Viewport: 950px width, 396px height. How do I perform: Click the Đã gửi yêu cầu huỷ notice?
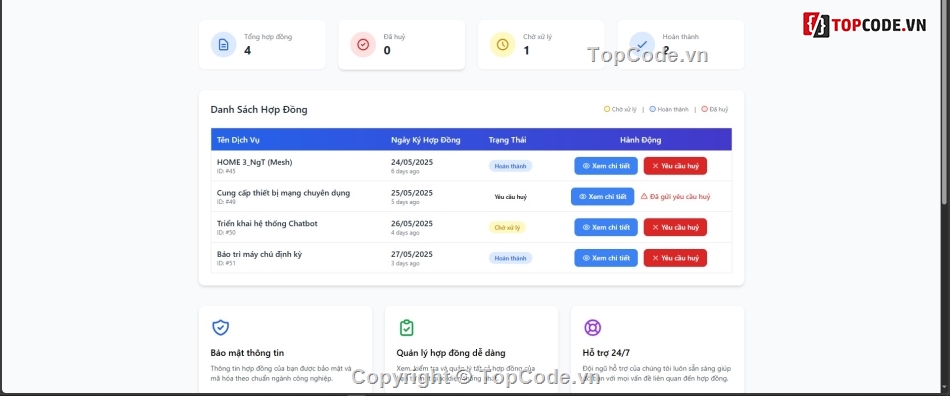click(676, 196)
